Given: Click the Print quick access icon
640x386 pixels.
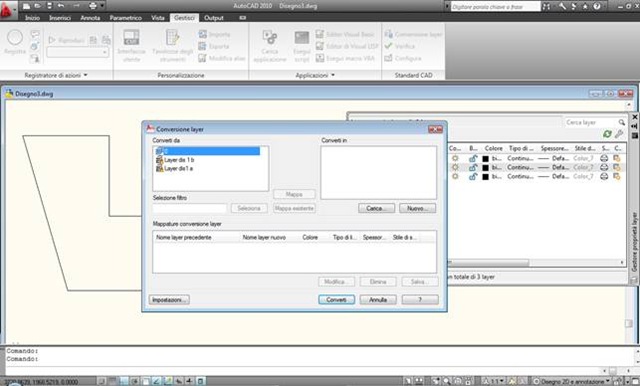Looking at the screenshot, I should pyautogui.click(x=93, y=6).
